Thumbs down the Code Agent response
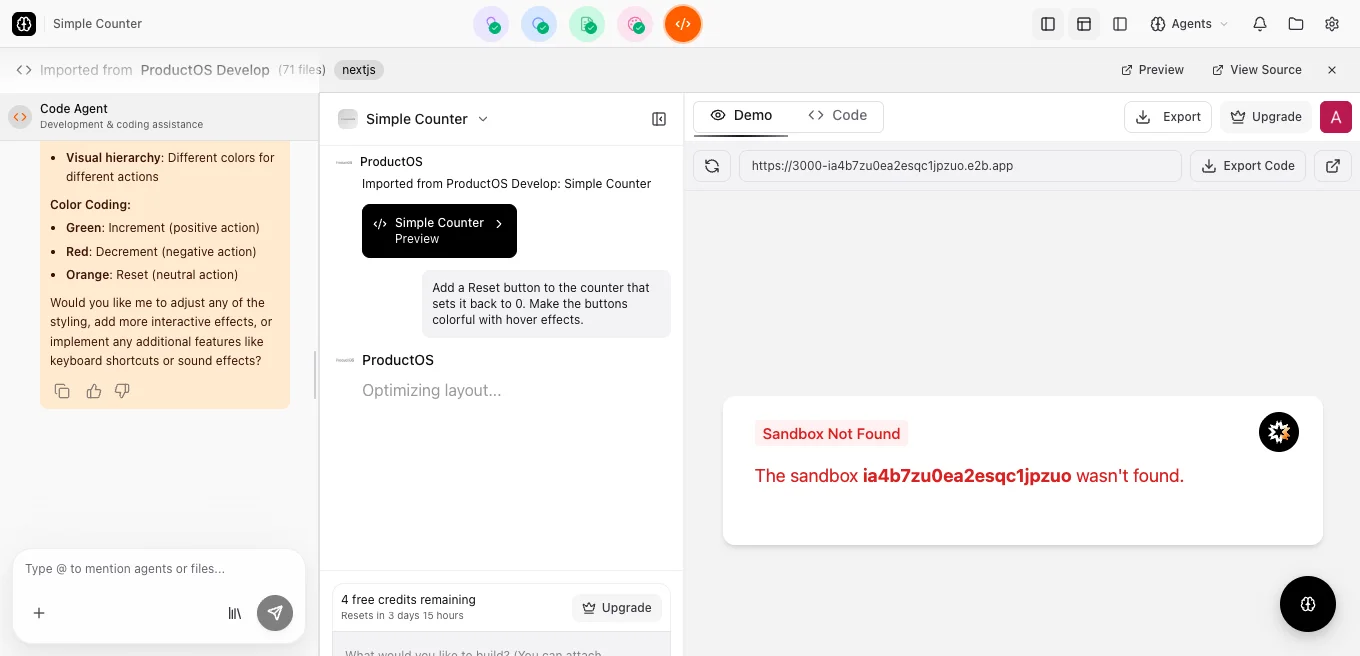 pyautogui.click(x=122, y=391)
